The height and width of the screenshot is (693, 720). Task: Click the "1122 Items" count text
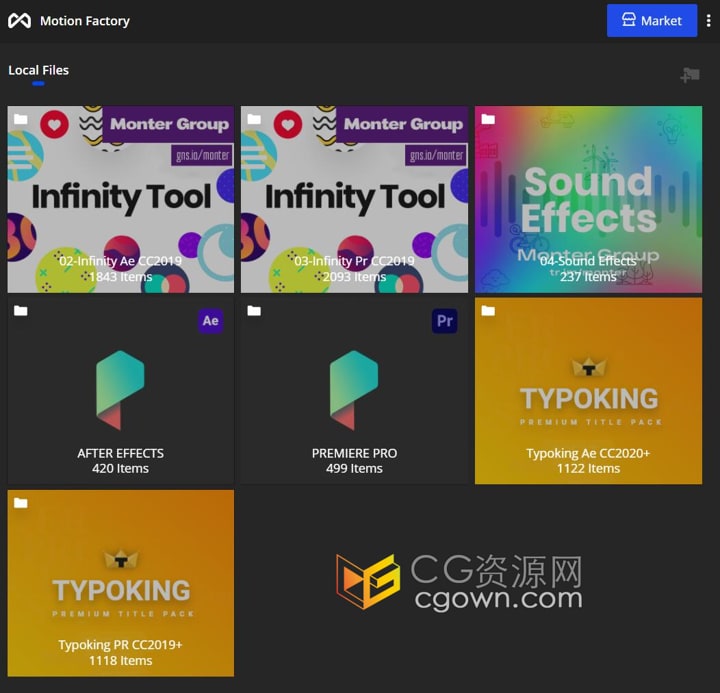tap(588, 468)
